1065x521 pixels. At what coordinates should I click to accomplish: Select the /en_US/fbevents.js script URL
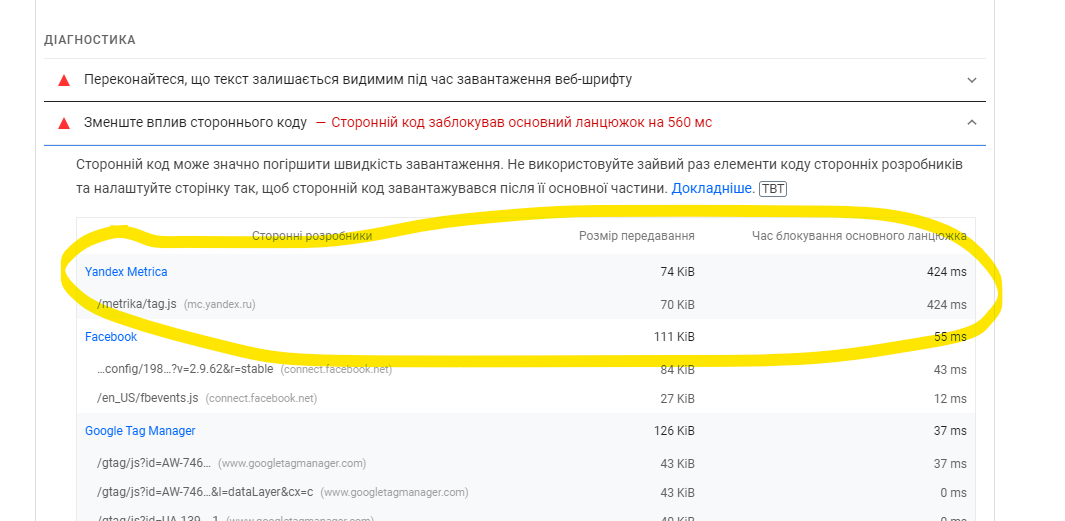tap(148, 398)
